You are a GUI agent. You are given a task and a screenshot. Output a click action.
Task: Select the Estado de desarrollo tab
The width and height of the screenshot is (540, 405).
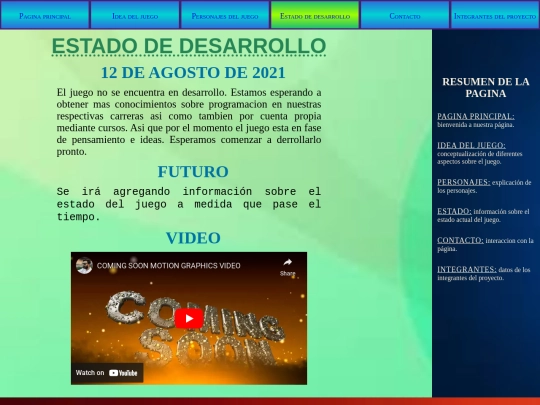pyautogui.click(x=315, y=15)
